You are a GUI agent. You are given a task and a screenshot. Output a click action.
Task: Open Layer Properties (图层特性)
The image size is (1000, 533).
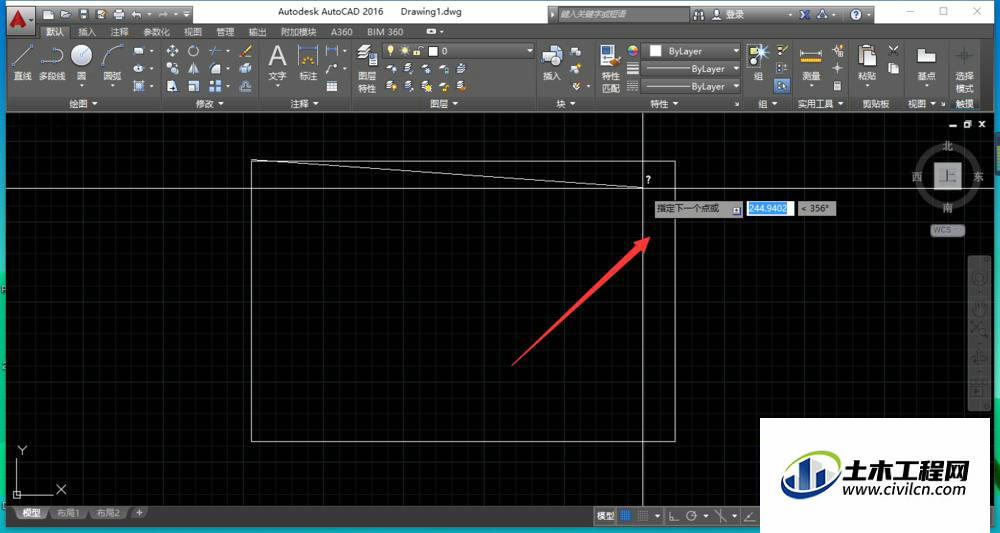click(x=367, y=69)
